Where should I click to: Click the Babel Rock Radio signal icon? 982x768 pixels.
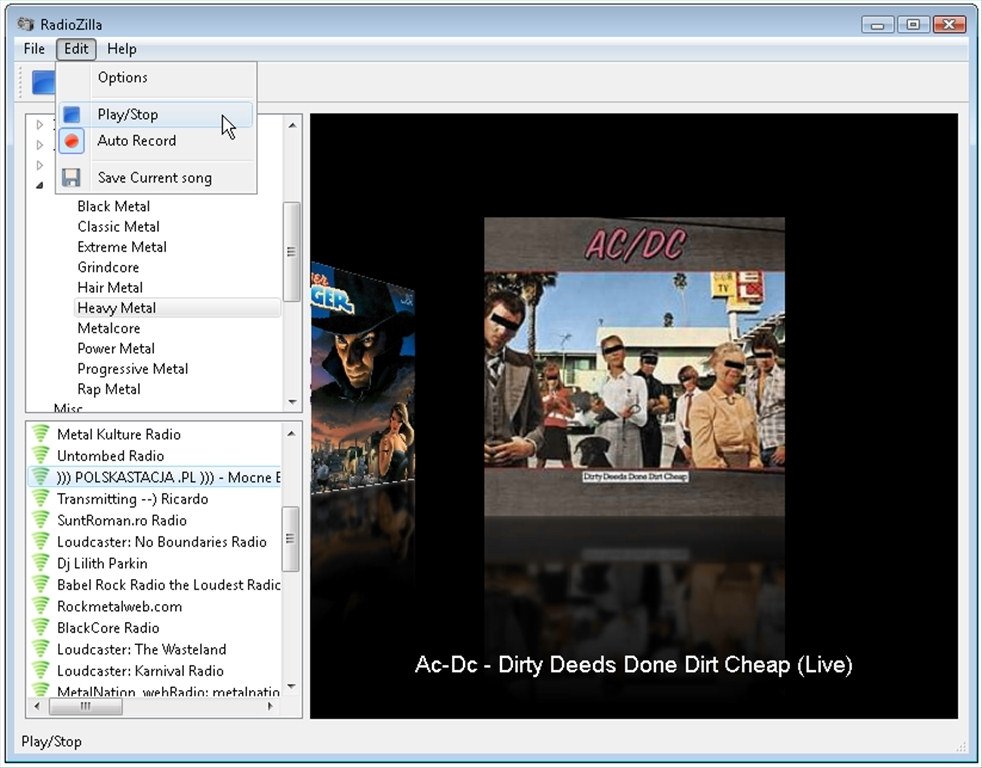tap(41, 584)
